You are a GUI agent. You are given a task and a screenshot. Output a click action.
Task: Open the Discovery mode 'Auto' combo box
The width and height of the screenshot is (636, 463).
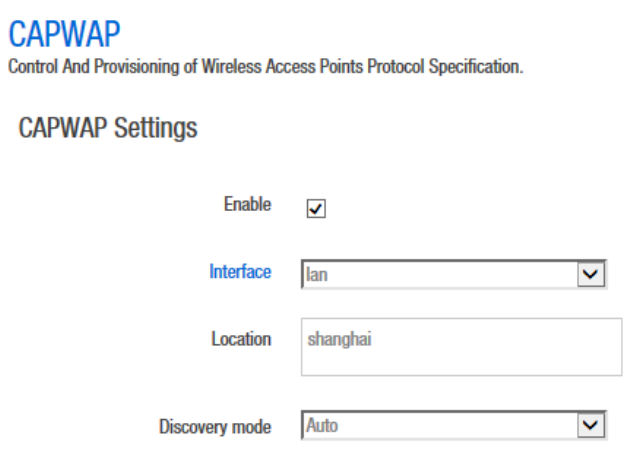click(x=440, y=426)
